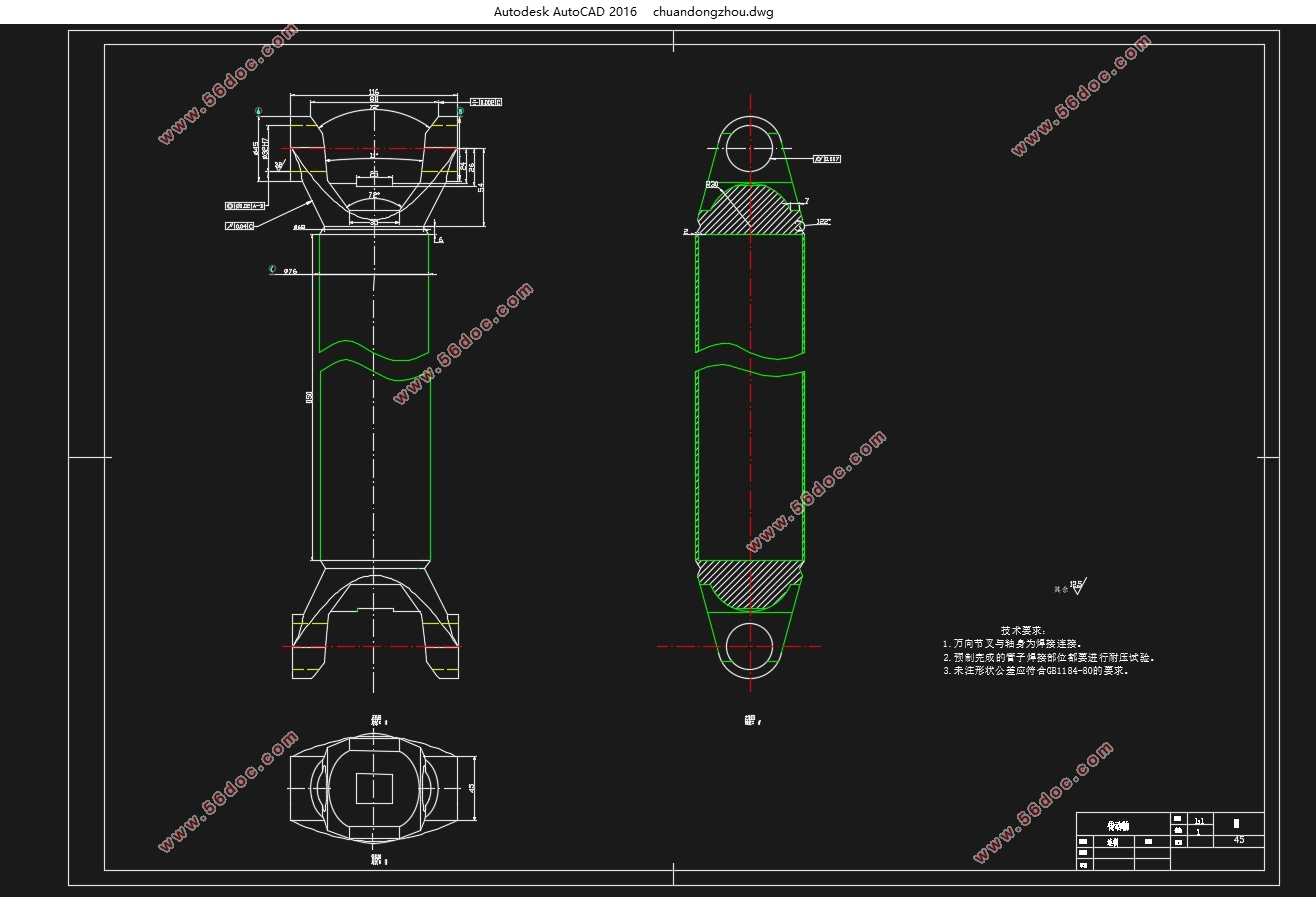
Task: Click the upper hatched section of shaft
Action: [750, 212]
